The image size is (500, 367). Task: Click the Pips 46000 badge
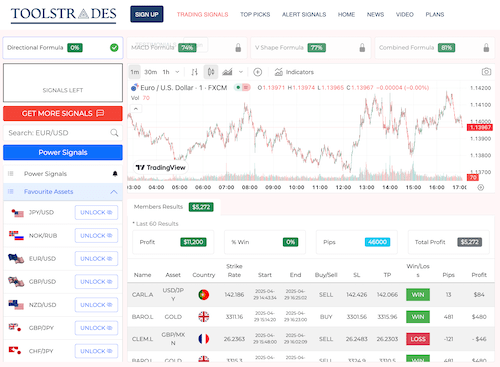click(377, 242)
